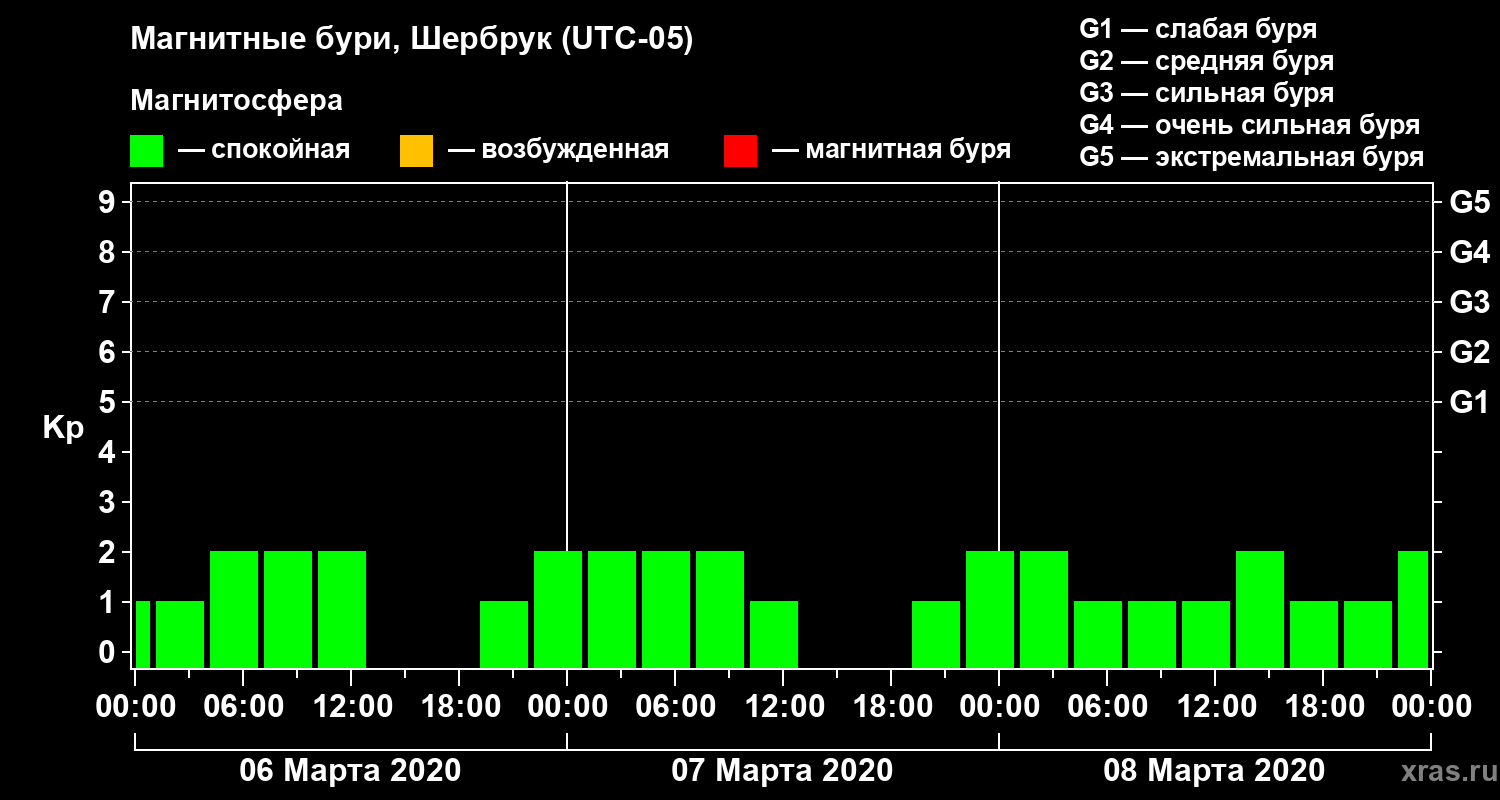Click the Kp 1 bar at 19:00 on 06 Марта

(x=504, y=634)
